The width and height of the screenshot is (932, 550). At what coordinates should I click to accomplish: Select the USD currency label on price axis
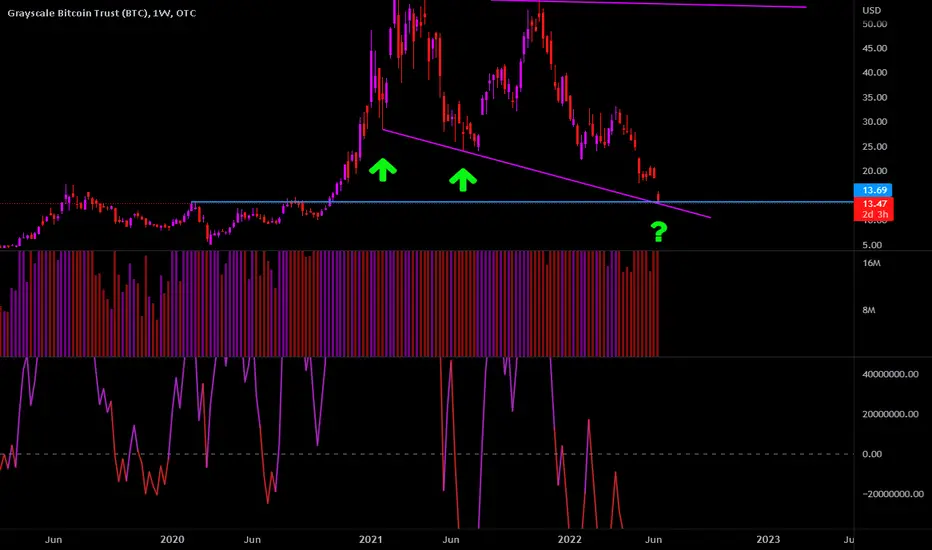tap(871, 11)
